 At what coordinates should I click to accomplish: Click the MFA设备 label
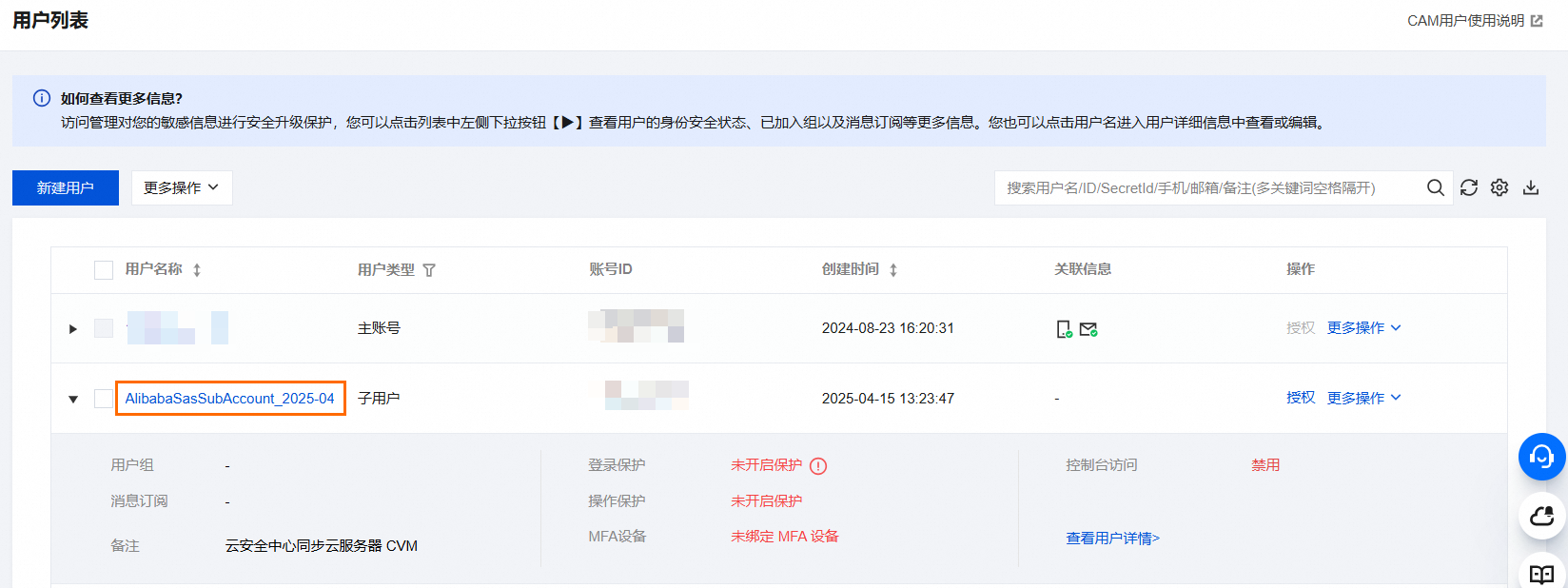[x=617, y=537]
